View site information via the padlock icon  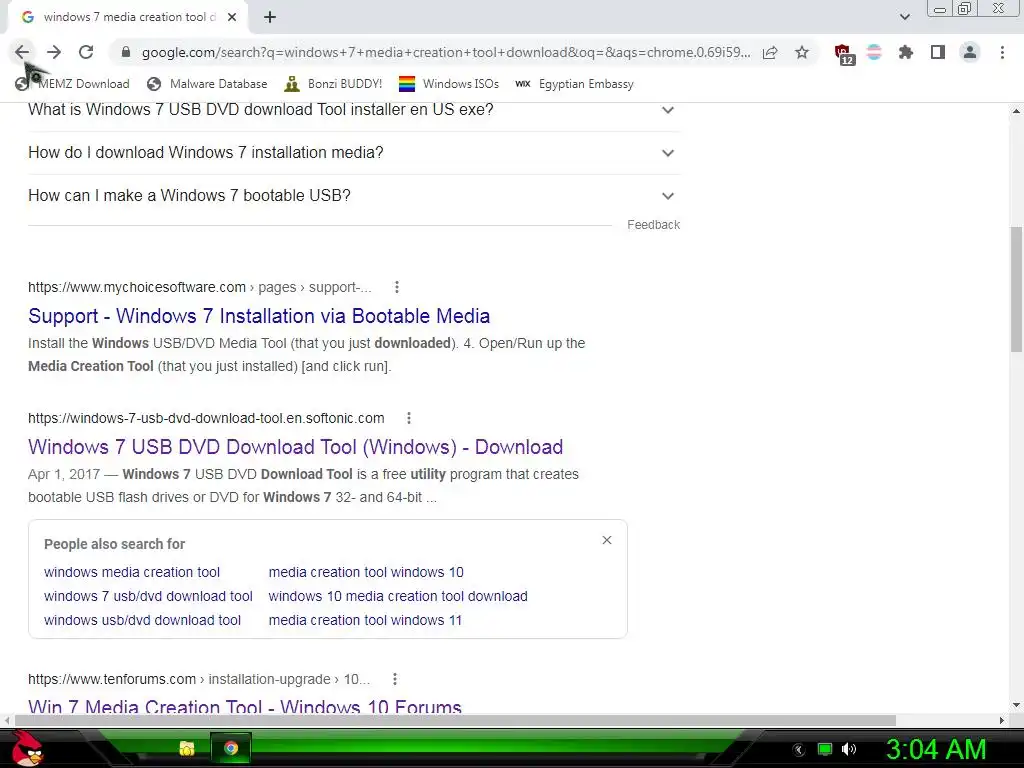pos(126,52)
